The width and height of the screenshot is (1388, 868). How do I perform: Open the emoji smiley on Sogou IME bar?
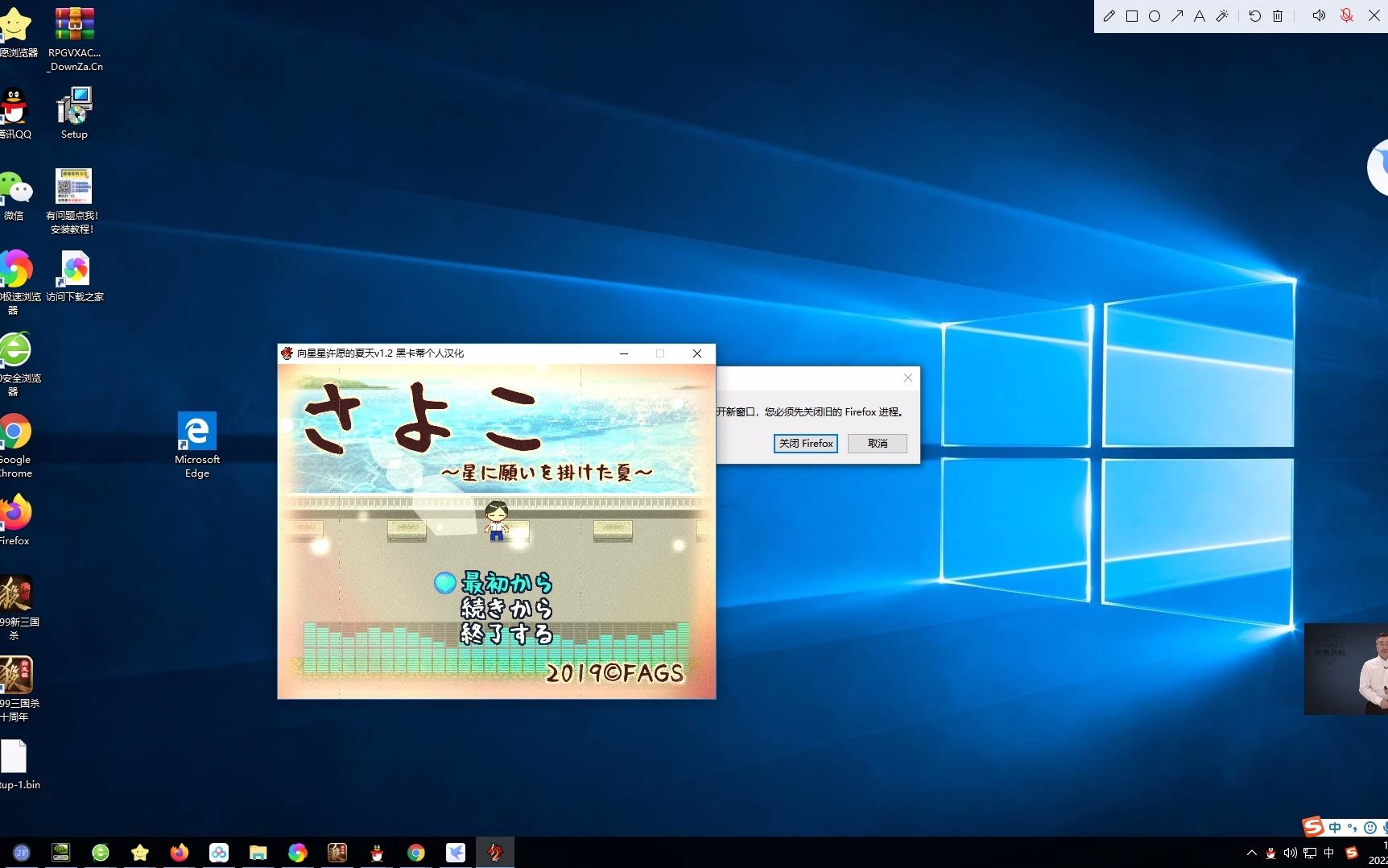[1369, 827]
